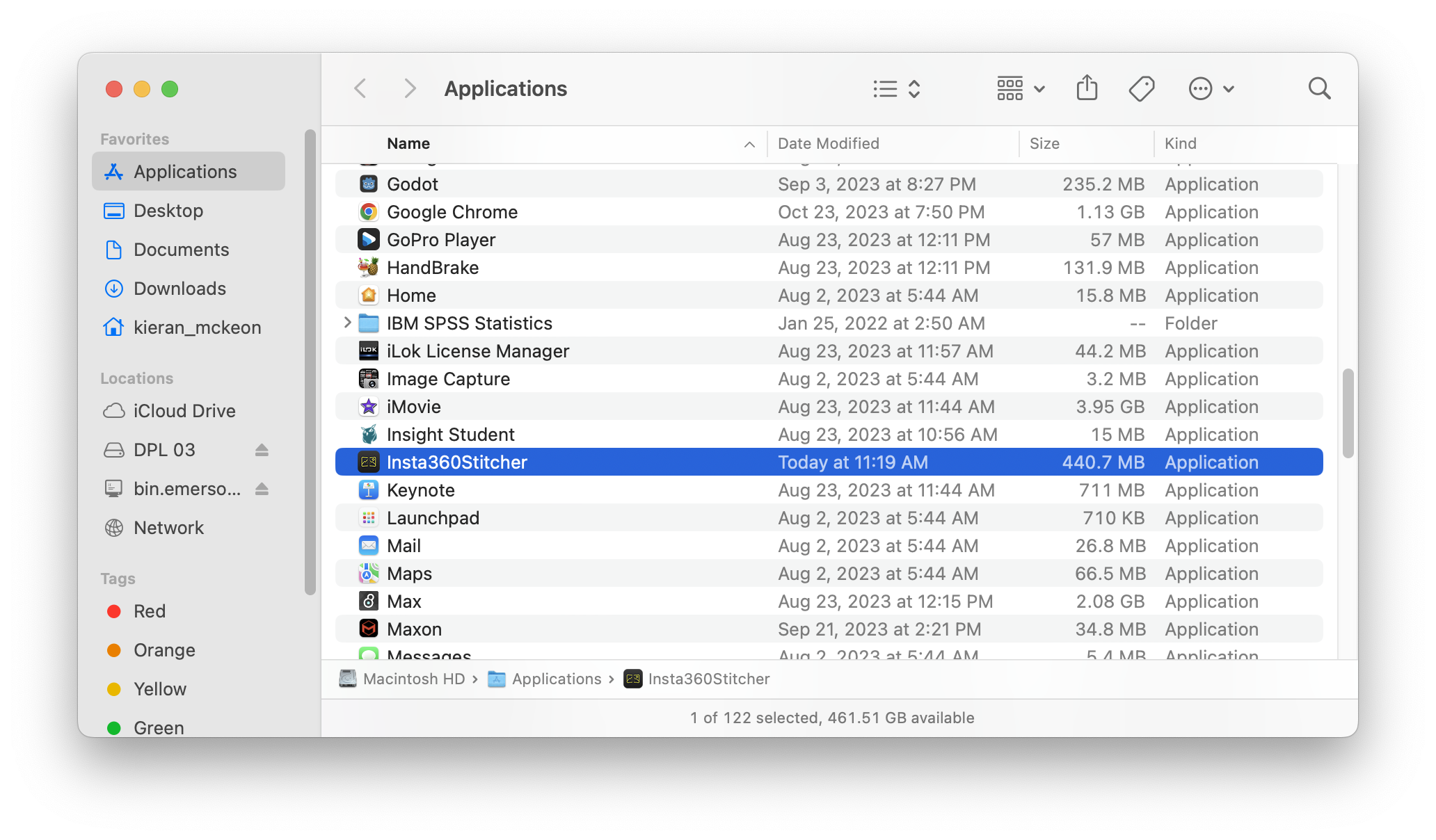Screen dimensions: 1436x840
Task: Click the IBM SPSS Statistics folder icon
Action: pyautogui.click(x=368, y=323)
